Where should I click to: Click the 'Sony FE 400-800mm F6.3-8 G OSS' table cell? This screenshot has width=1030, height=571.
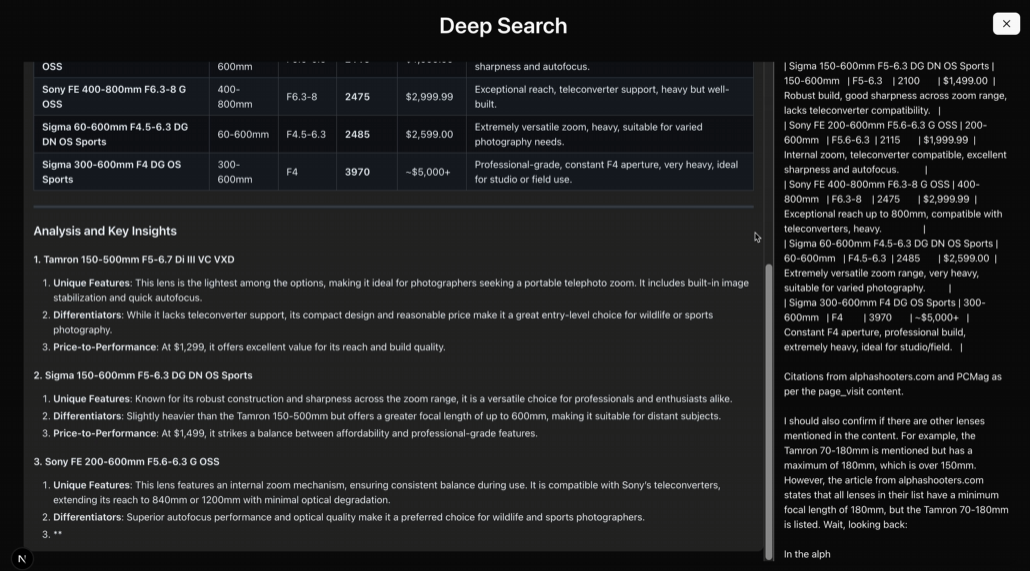pyautogui.click(x=121, y=97)
